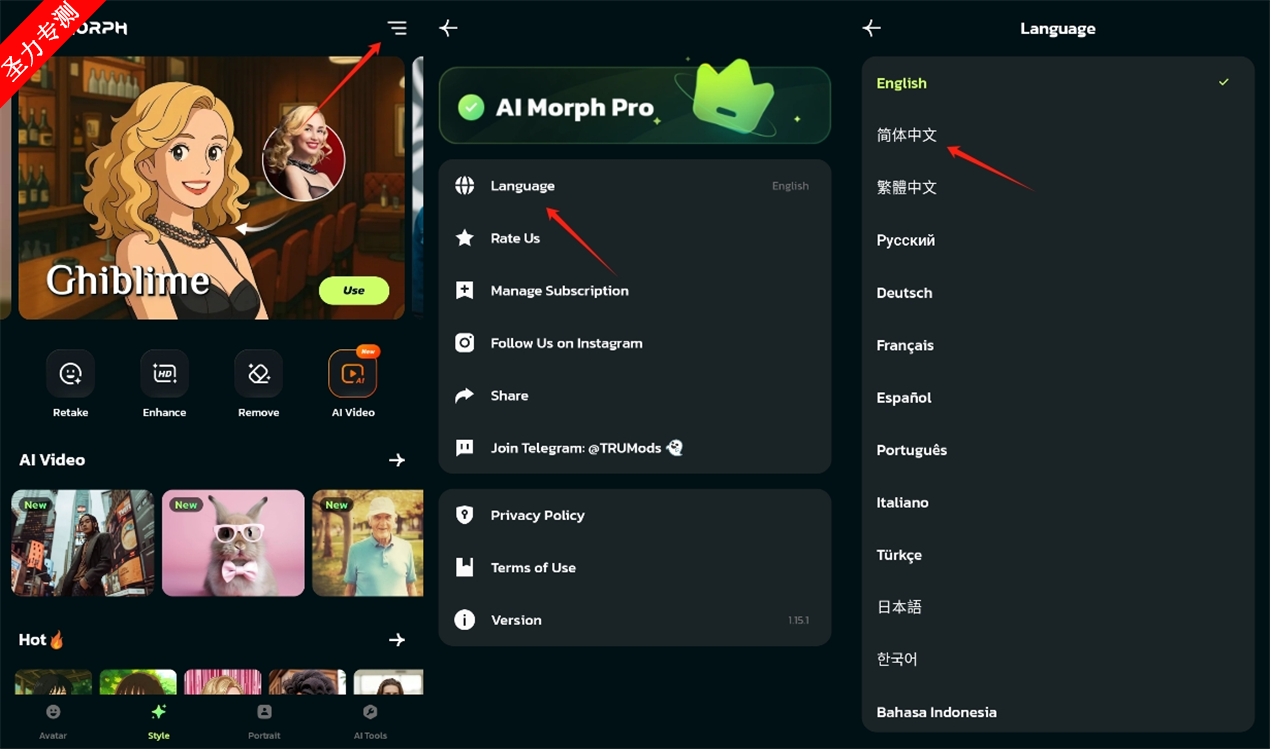The width and height of the screenshot is (1270, 749).
Task: Open Follow Us on Instagram
Action: tap(635, 343)
